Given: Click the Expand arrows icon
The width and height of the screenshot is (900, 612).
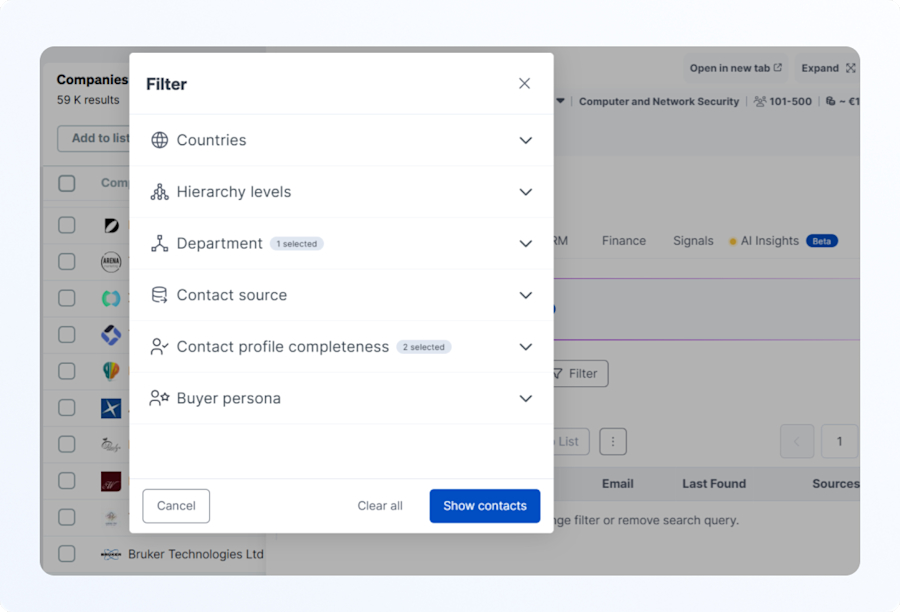Looking at the screenshot, I should point(851,68).
